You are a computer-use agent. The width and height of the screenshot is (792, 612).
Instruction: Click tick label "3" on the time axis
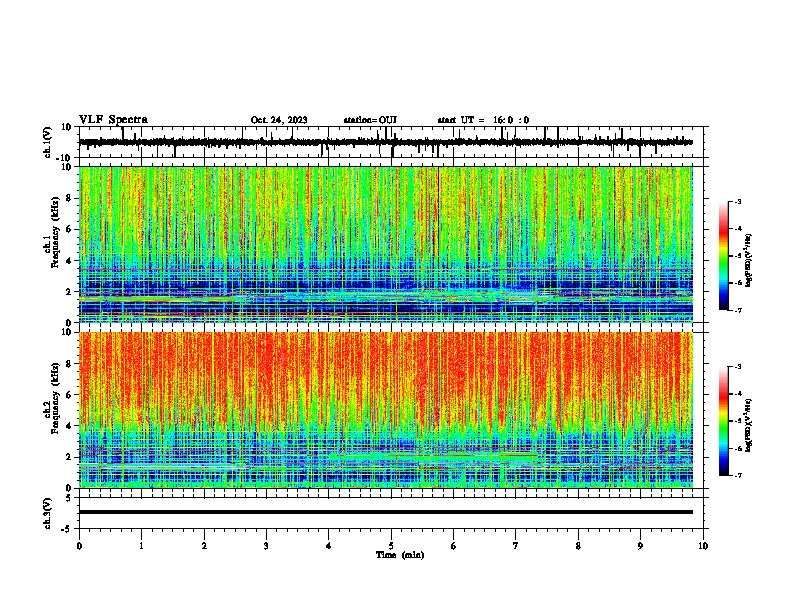(266, 546)
